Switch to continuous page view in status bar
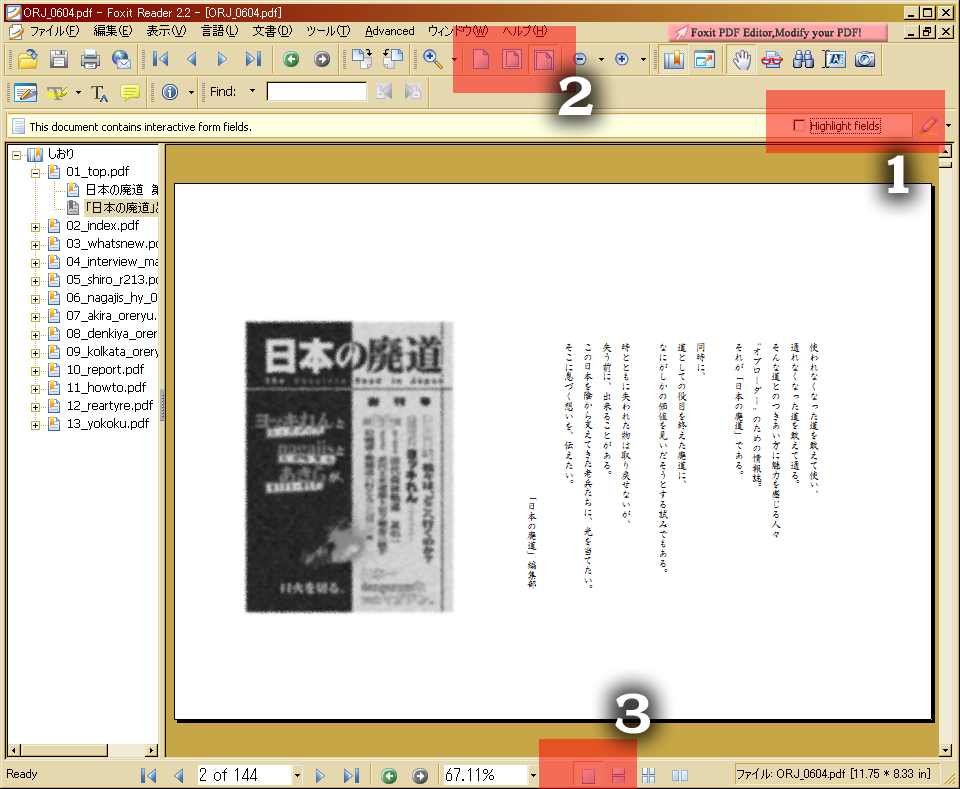This screenshot has width=960, height=789. point(618,776)
